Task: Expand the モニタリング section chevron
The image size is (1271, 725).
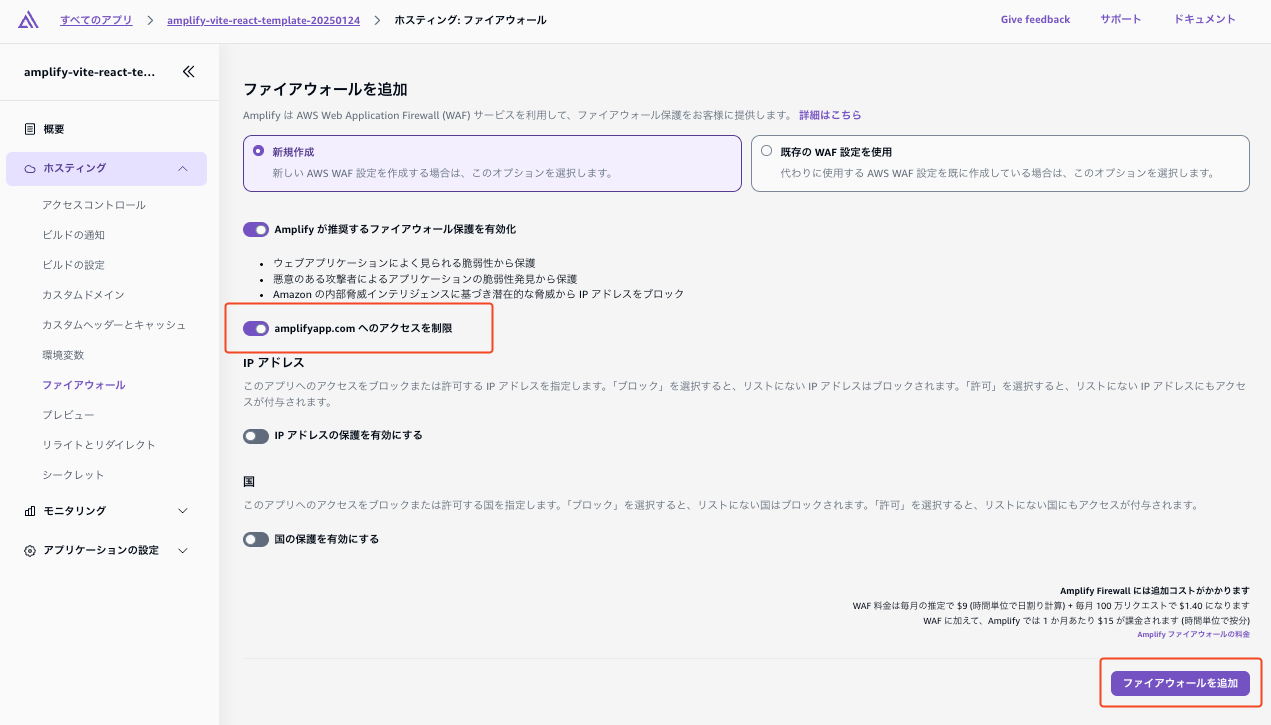Action: 183,511
